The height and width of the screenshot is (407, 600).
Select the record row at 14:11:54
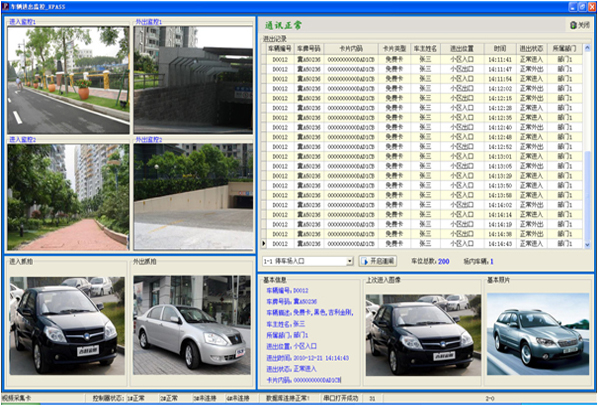tap(424, 79)
